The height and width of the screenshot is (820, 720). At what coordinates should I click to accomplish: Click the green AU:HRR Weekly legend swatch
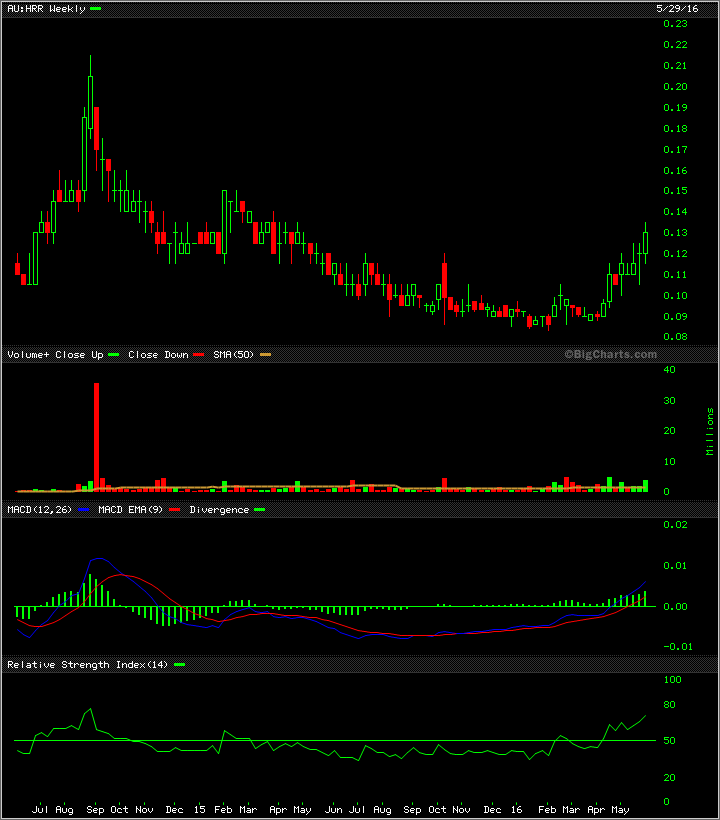tap(95, 8)
